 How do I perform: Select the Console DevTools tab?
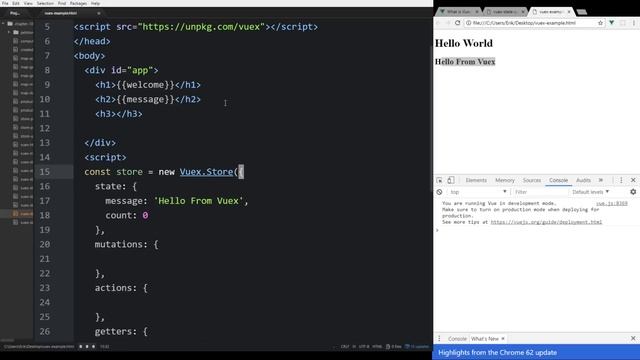[558, 180]
